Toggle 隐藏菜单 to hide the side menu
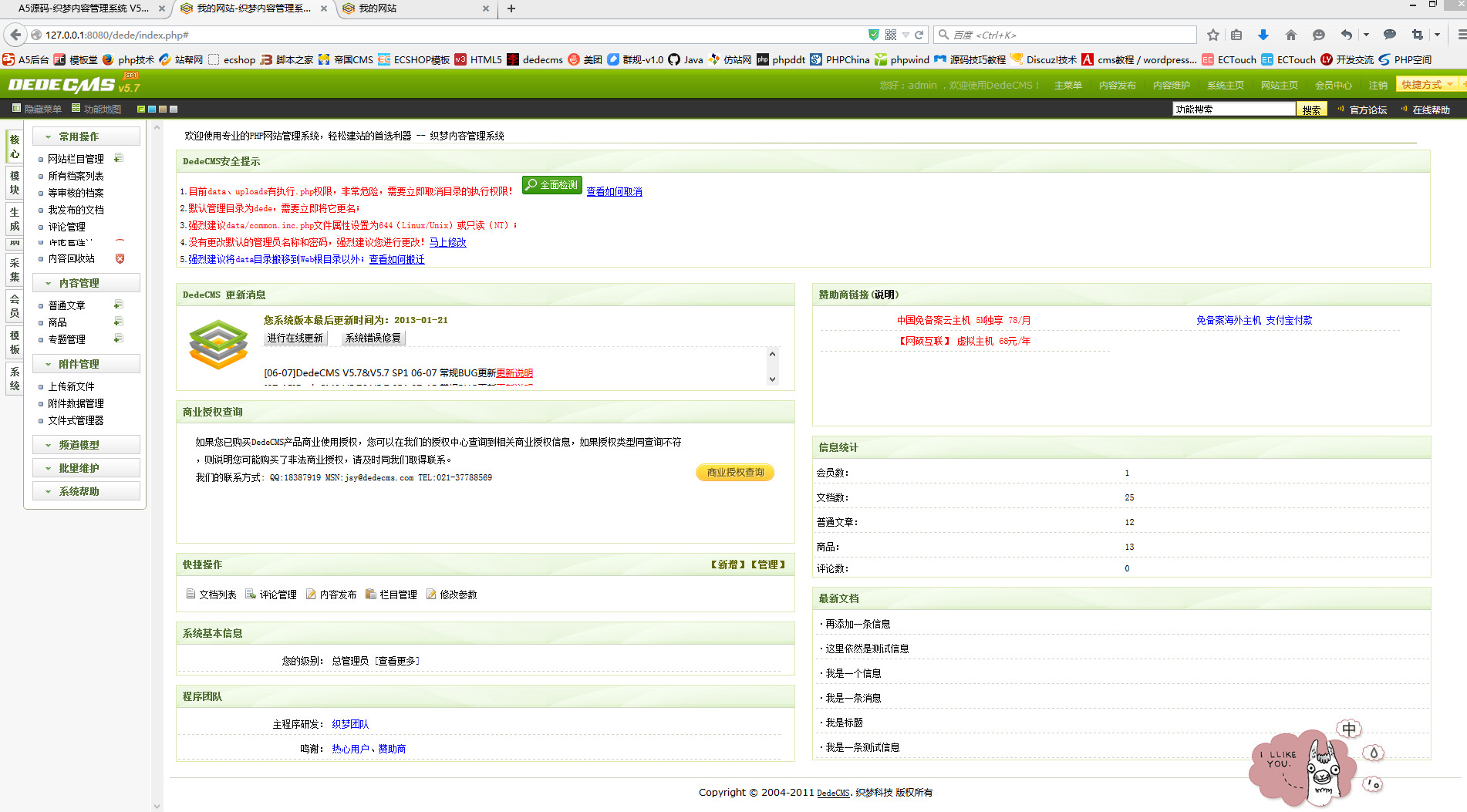The image size is (1467, 812). 36,109
